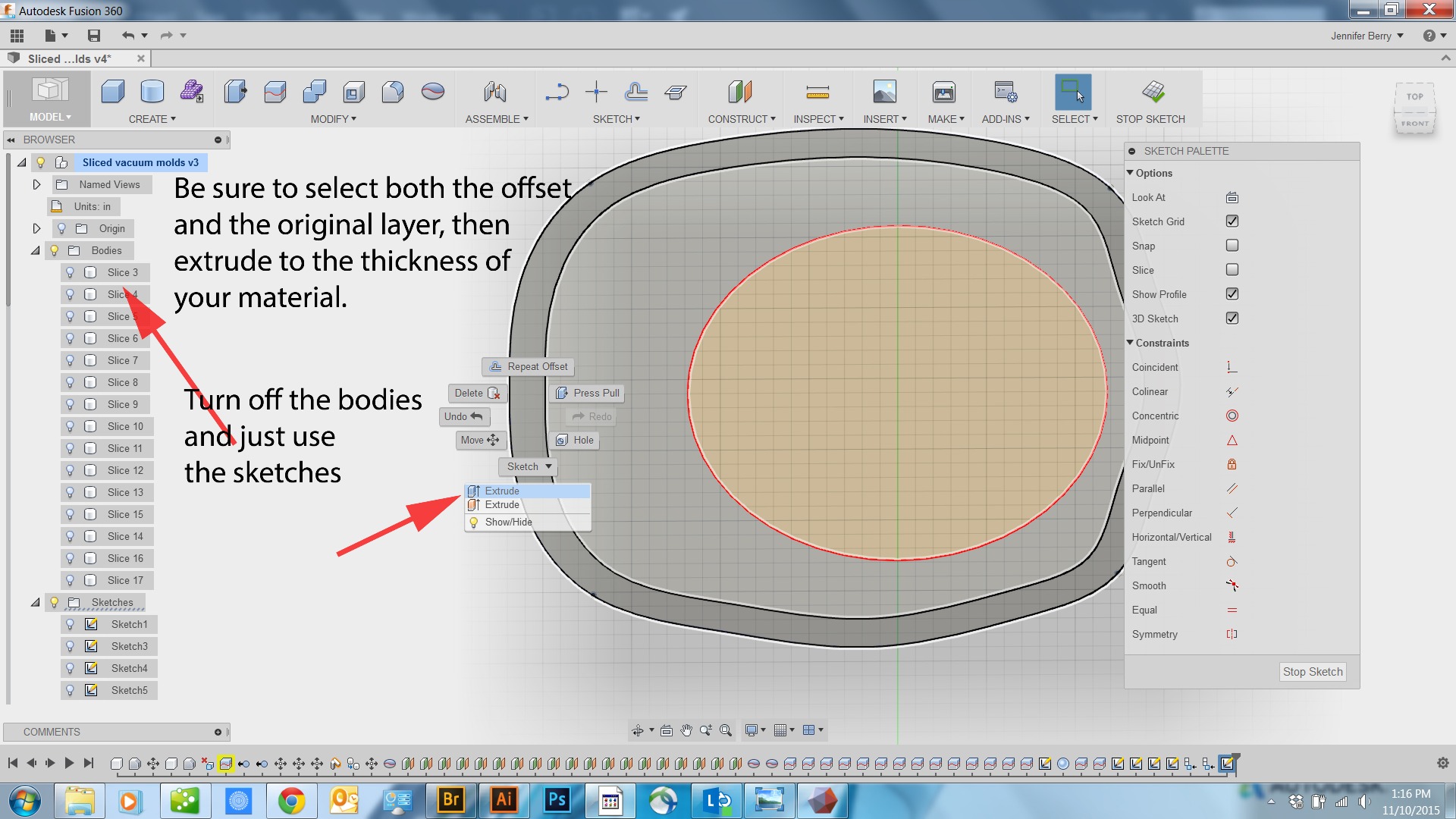The height and width of the screenshot is (819, 1456).
Task: Open the Sketch dropdown in marking menu
Action: pyautogui.click(x=528, y=466)
